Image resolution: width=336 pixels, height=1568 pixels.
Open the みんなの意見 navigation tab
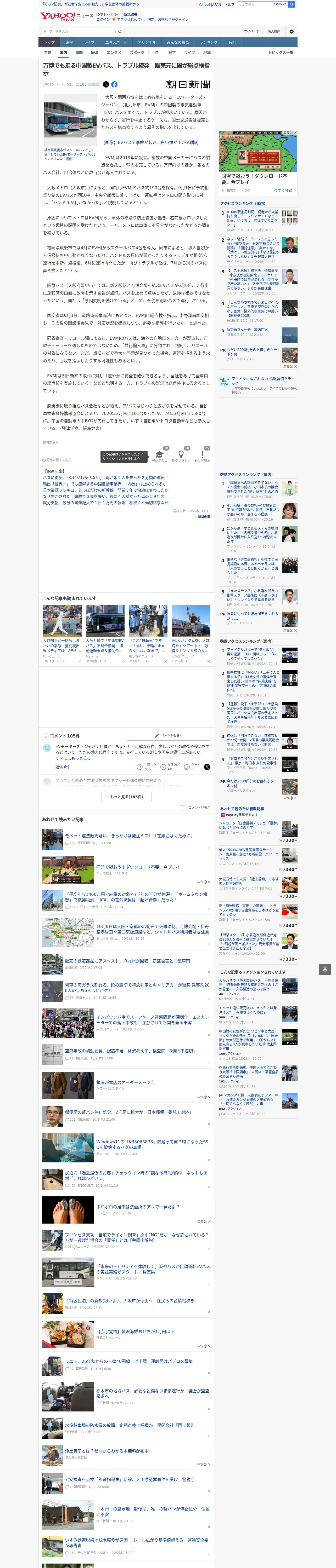(178, 43)
